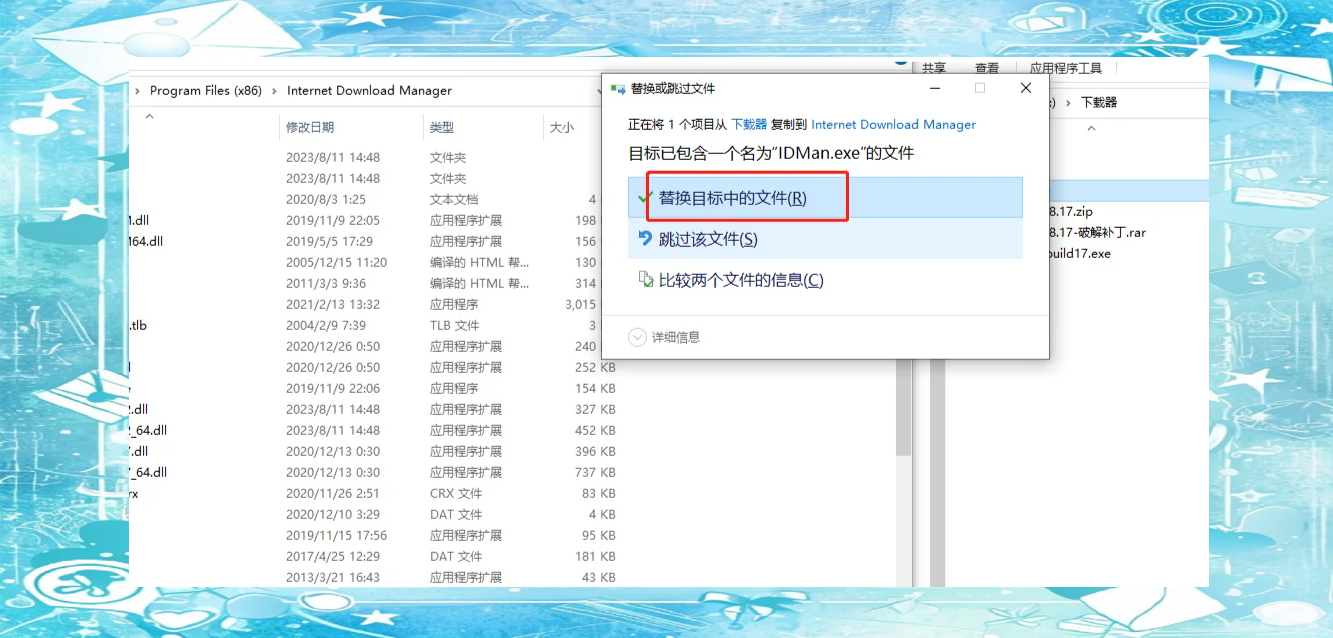Click the 181 KB size cell
Image resolution: width=1333 pixels, height=638 pixels.
[595, 557]
